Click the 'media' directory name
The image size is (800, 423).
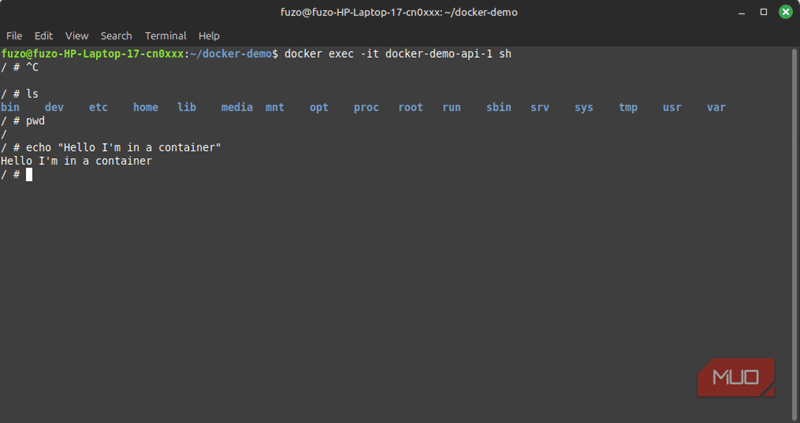pyautogui.click(x=237, y=107)
